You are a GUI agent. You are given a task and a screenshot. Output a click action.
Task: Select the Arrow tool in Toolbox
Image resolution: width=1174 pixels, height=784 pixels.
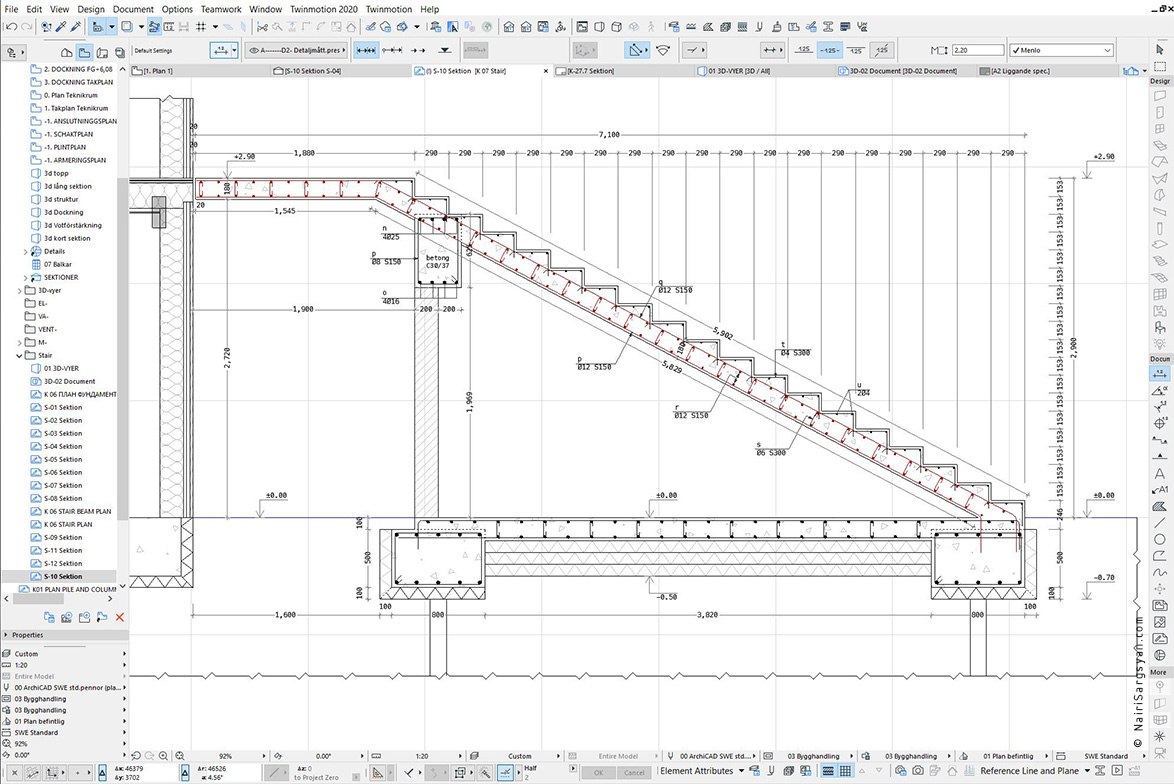point(1160,49)
